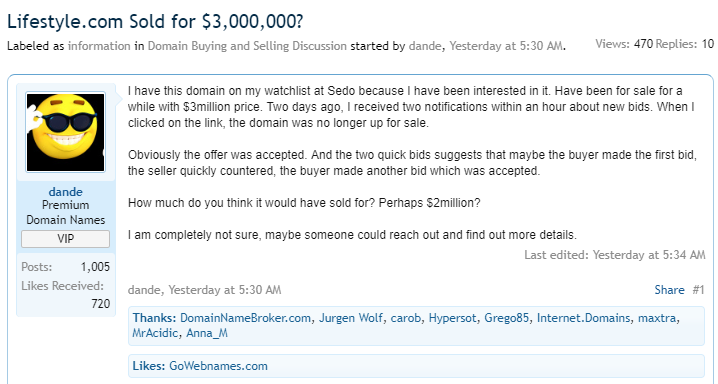
Task: Open dande's profile from username under avatar
Action: coord(65,192)
